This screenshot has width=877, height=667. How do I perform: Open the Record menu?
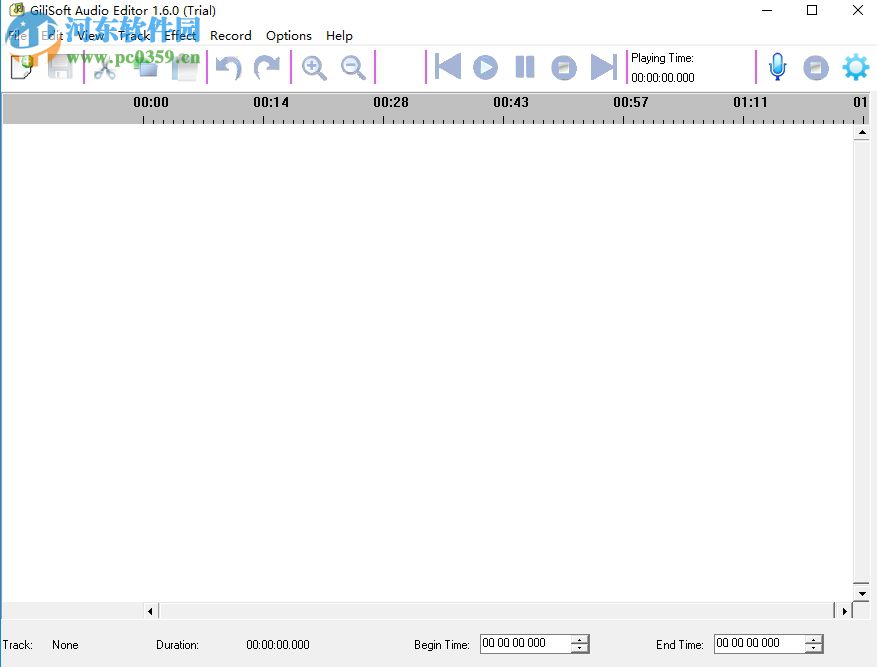tap(231, 35)
